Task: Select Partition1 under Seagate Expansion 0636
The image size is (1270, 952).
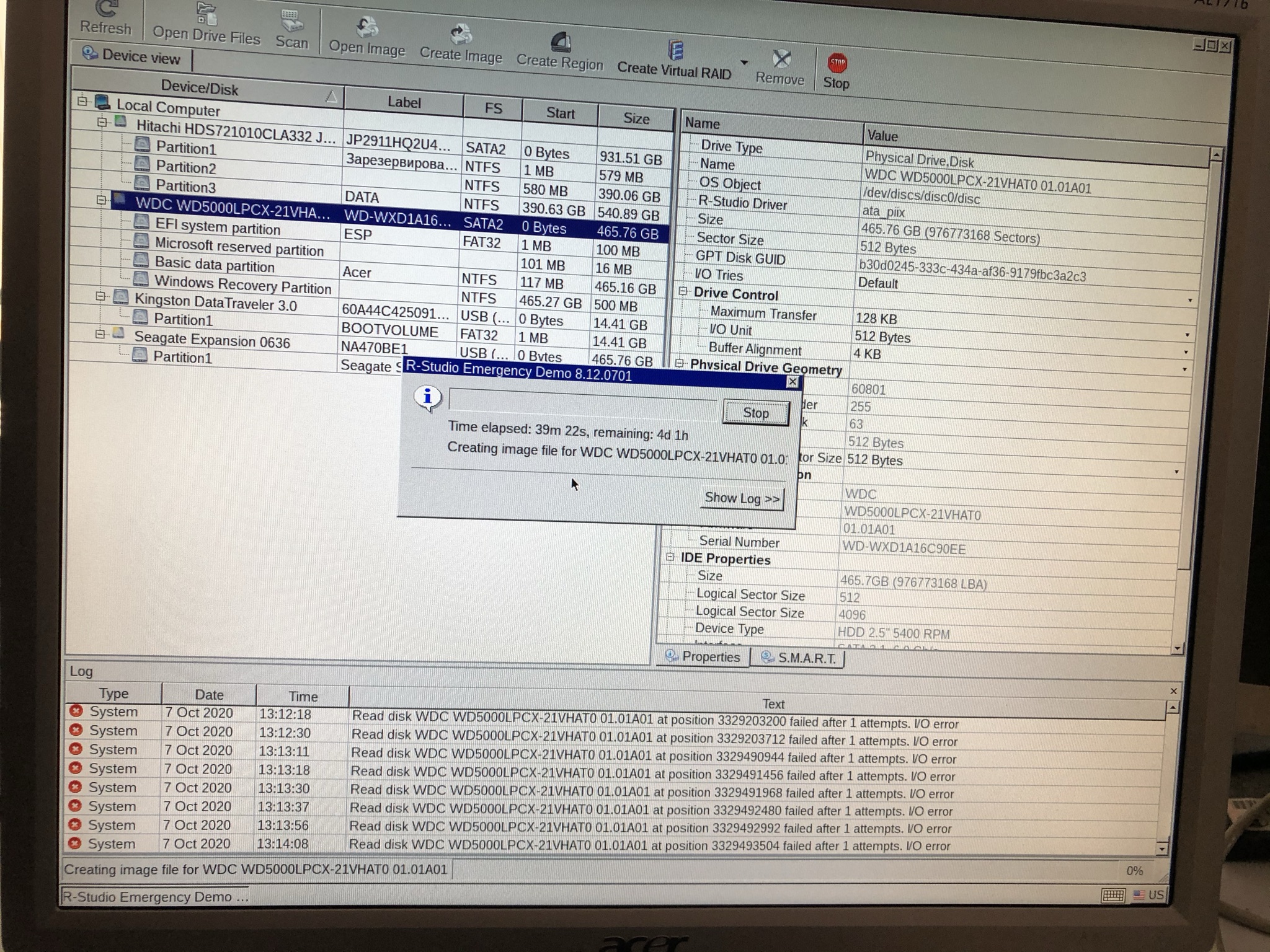Action: click(182, 357)
